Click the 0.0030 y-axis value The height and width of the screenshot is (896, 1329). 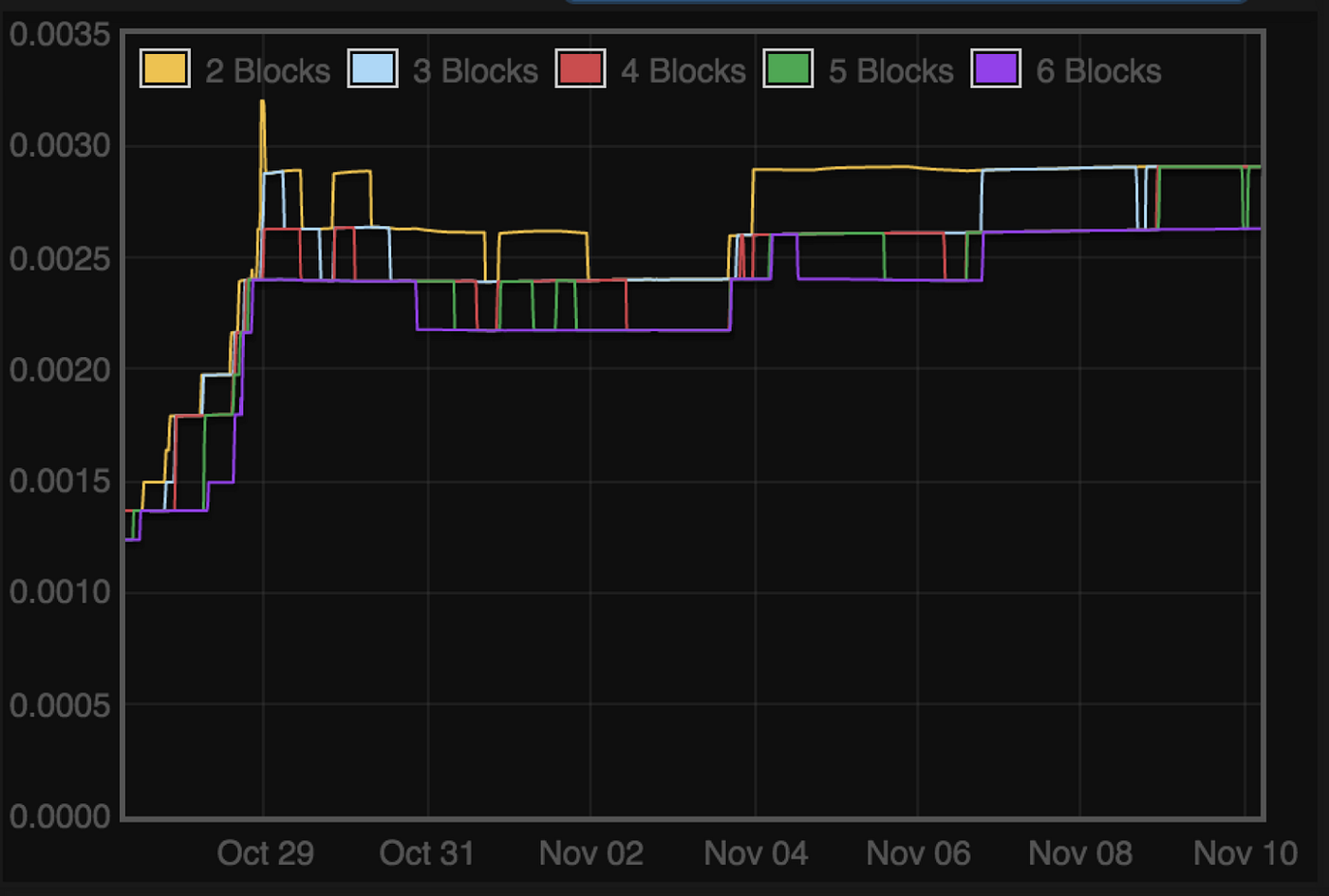click(x=60, y=146)
